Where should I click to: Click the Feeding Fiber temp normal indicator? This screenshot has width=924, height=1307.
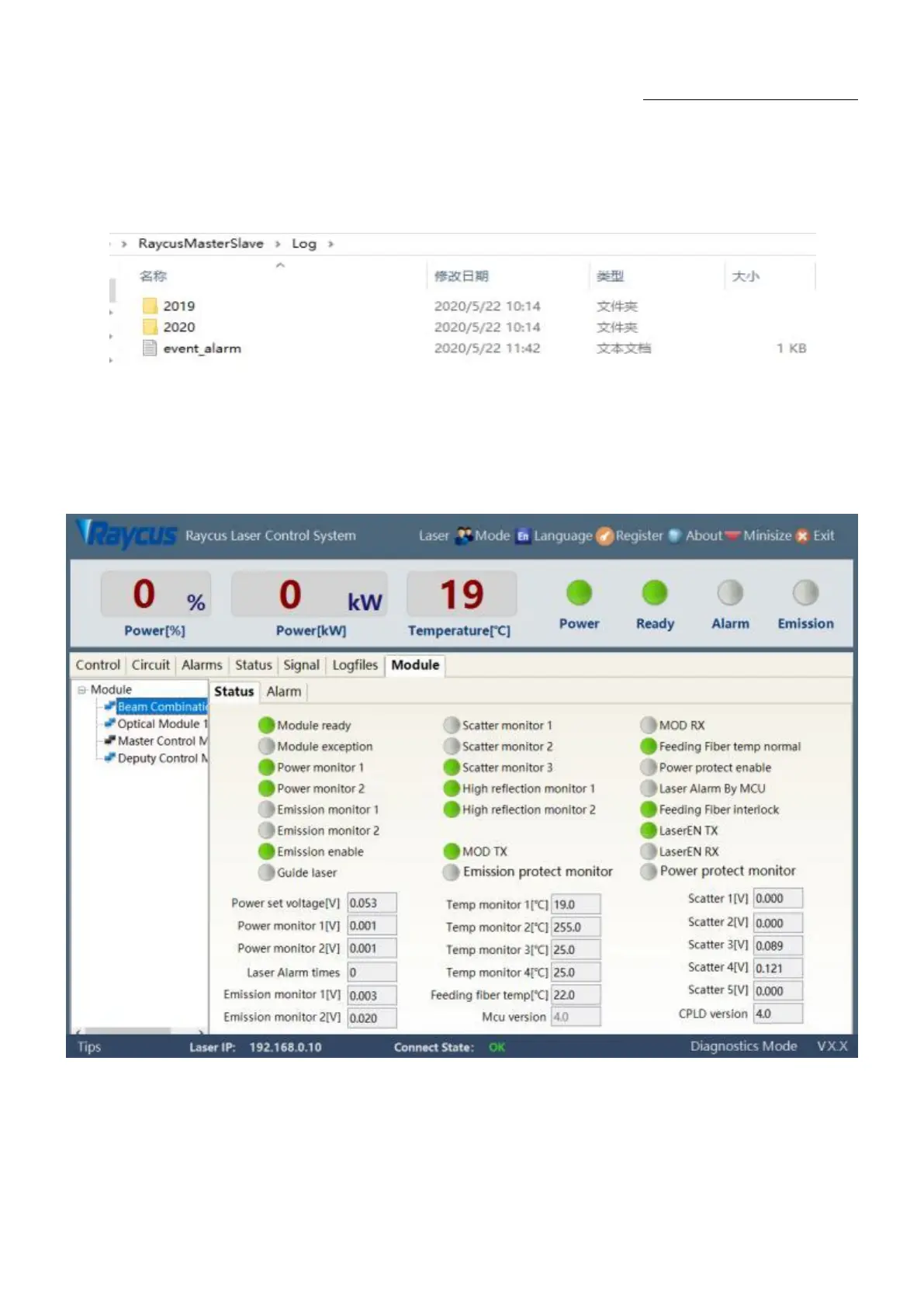pos(649,746)
